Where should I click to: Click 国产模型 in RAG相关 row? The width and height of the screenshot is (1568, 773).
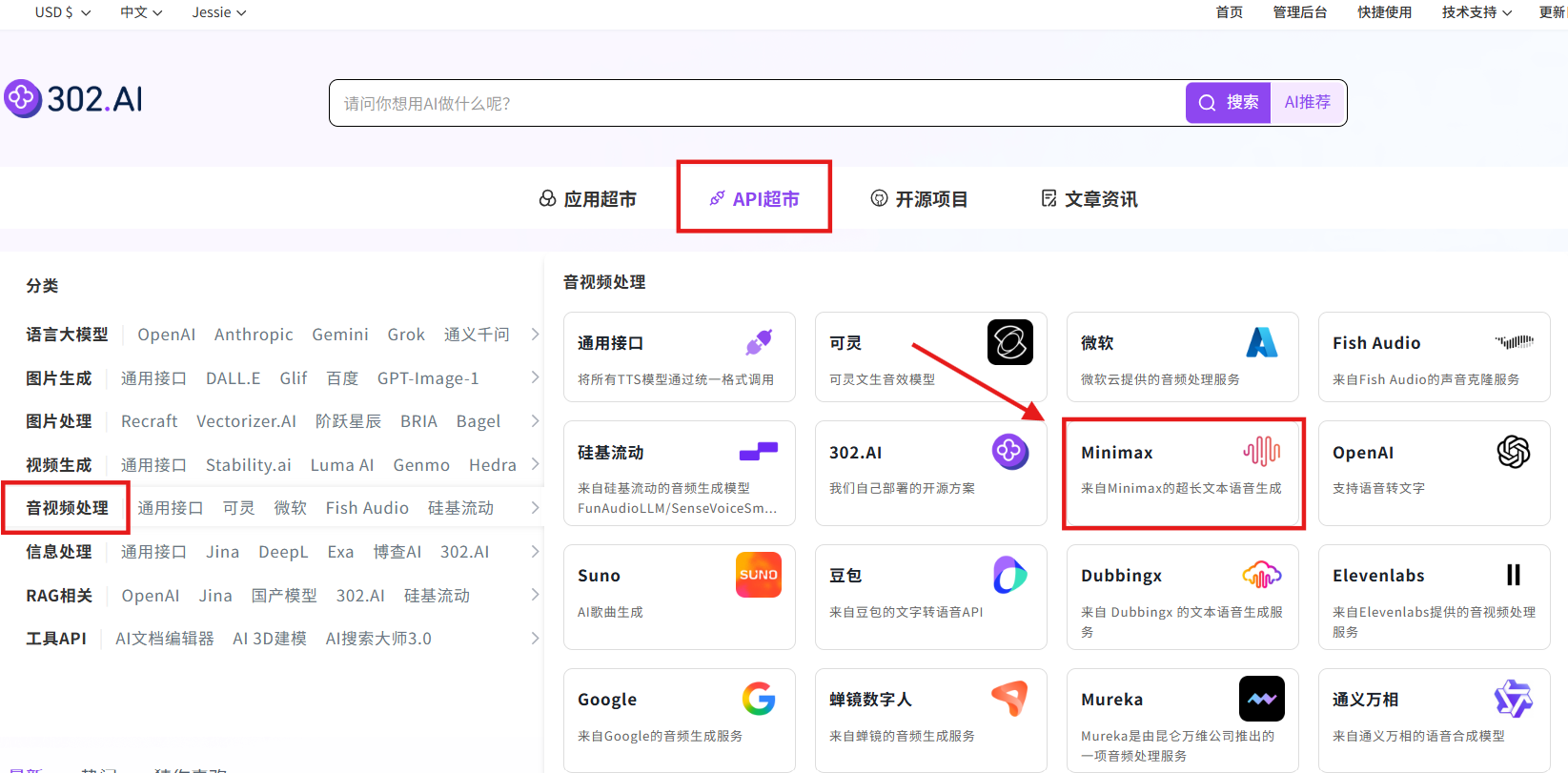pos(284,596)
